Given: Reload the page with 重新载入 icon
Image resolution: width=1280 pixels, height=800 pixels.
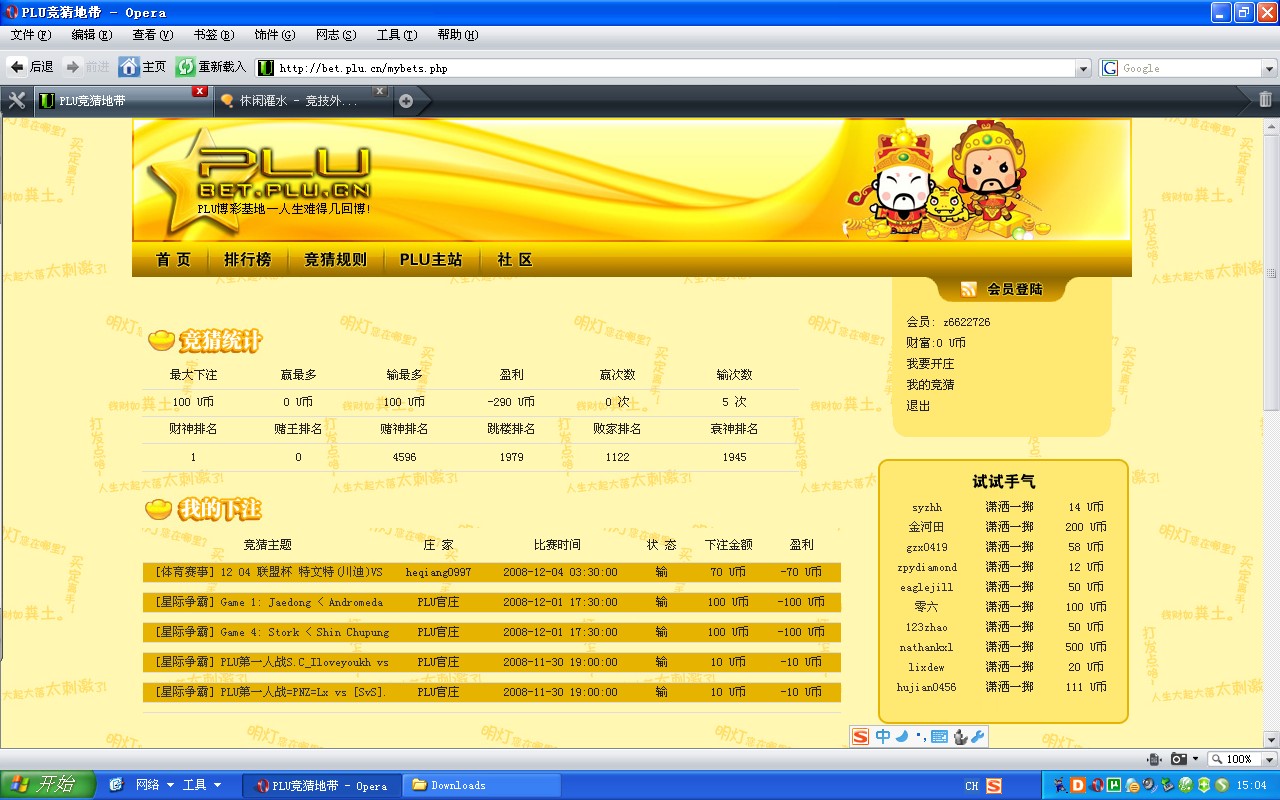Looking at the screenshot, I should pyautogui.click(x=185, y=67).
